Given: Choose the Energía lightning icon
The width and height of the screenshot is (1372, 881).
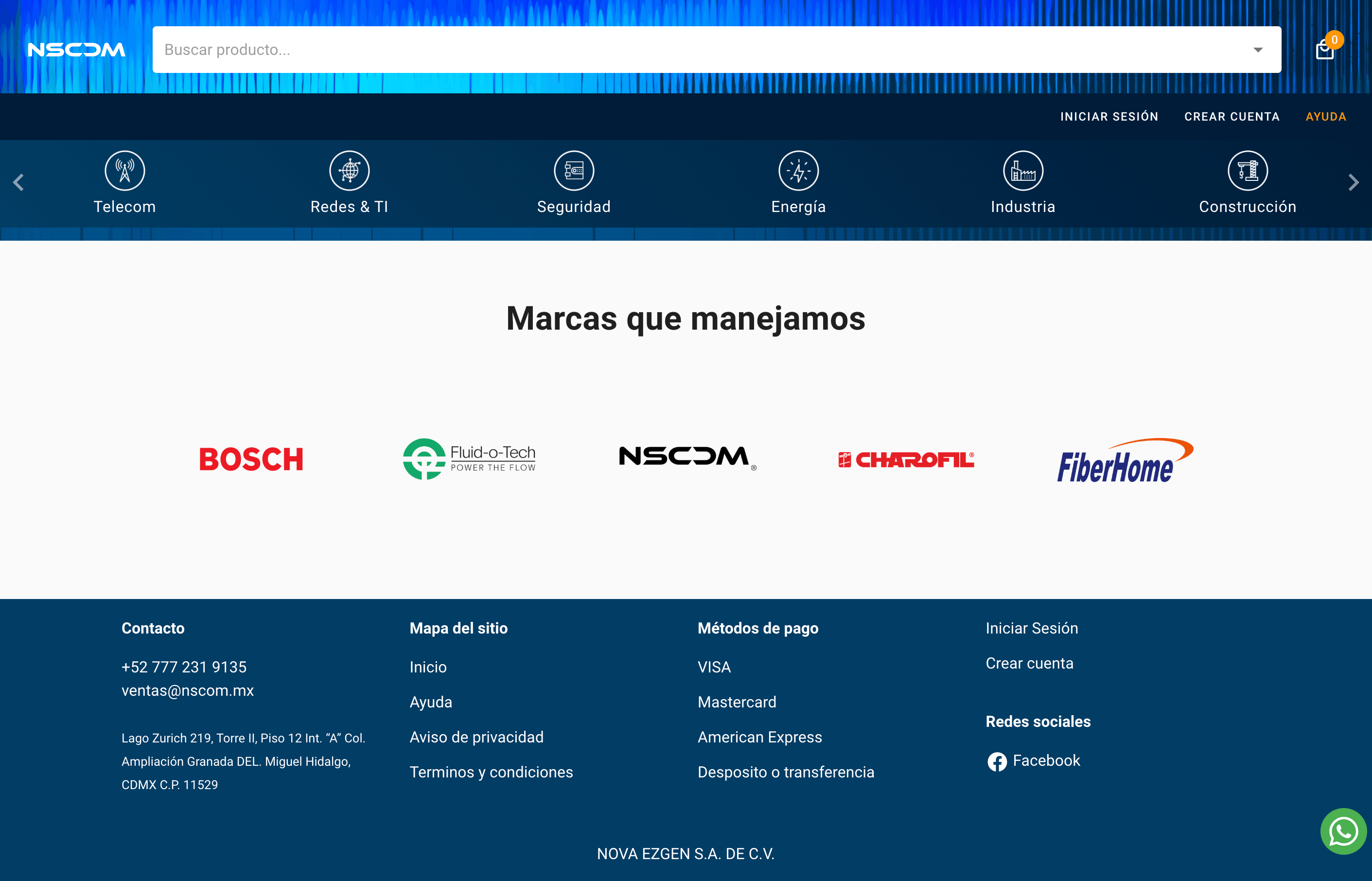Looking at the screenshot, I should coord(799,171).
